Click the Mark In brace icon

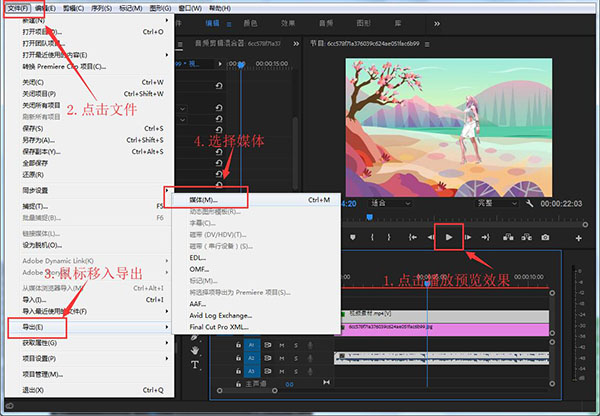tap(372, 237)
